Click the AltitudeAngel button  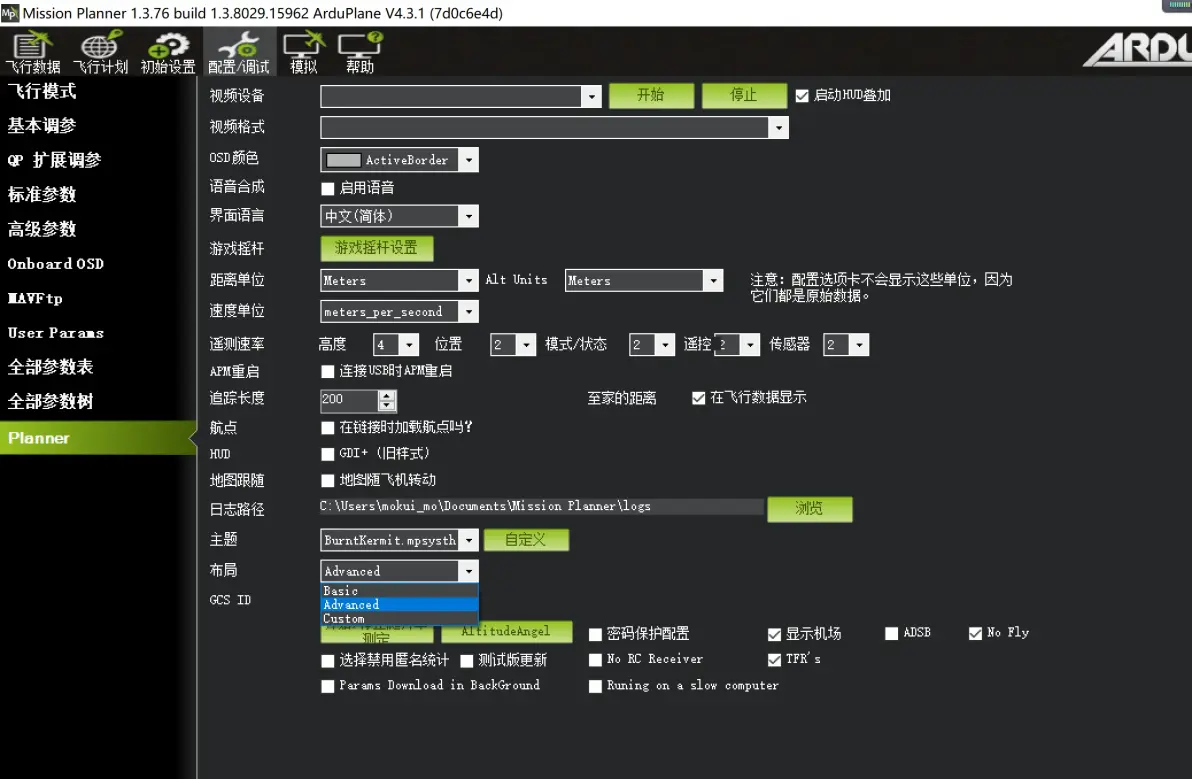pyautogui.click(x=506, y=632)
